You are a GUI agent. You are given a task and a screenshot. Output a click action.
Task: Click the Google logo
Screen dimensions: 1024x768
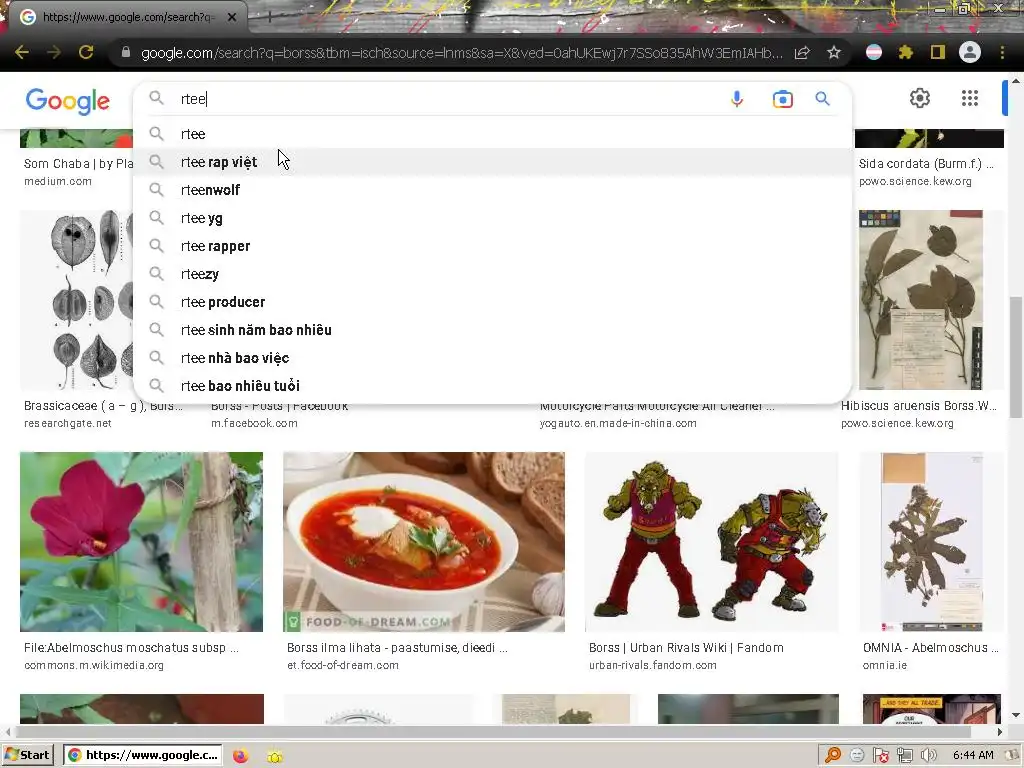click(68, 101)
